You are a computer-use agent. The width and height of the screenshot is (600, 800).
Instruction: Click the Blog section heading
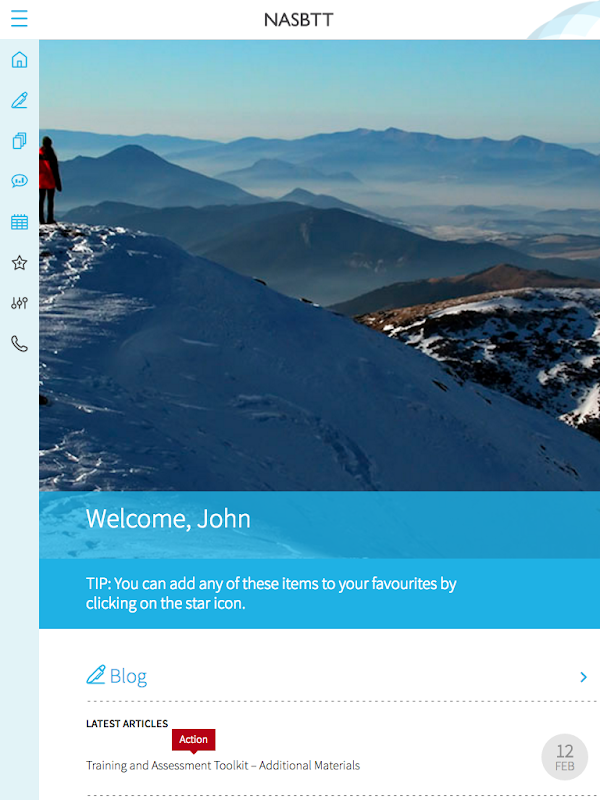tap(128, 677)
